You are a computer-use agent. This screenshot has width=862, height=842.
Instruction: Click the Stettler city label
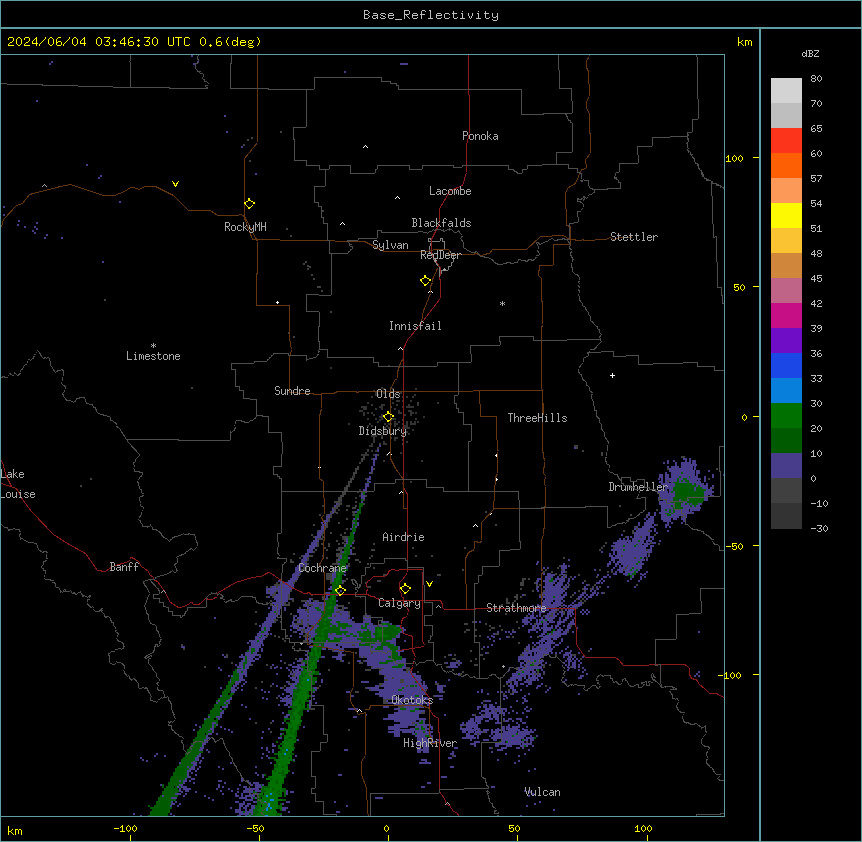coord(634,237)
